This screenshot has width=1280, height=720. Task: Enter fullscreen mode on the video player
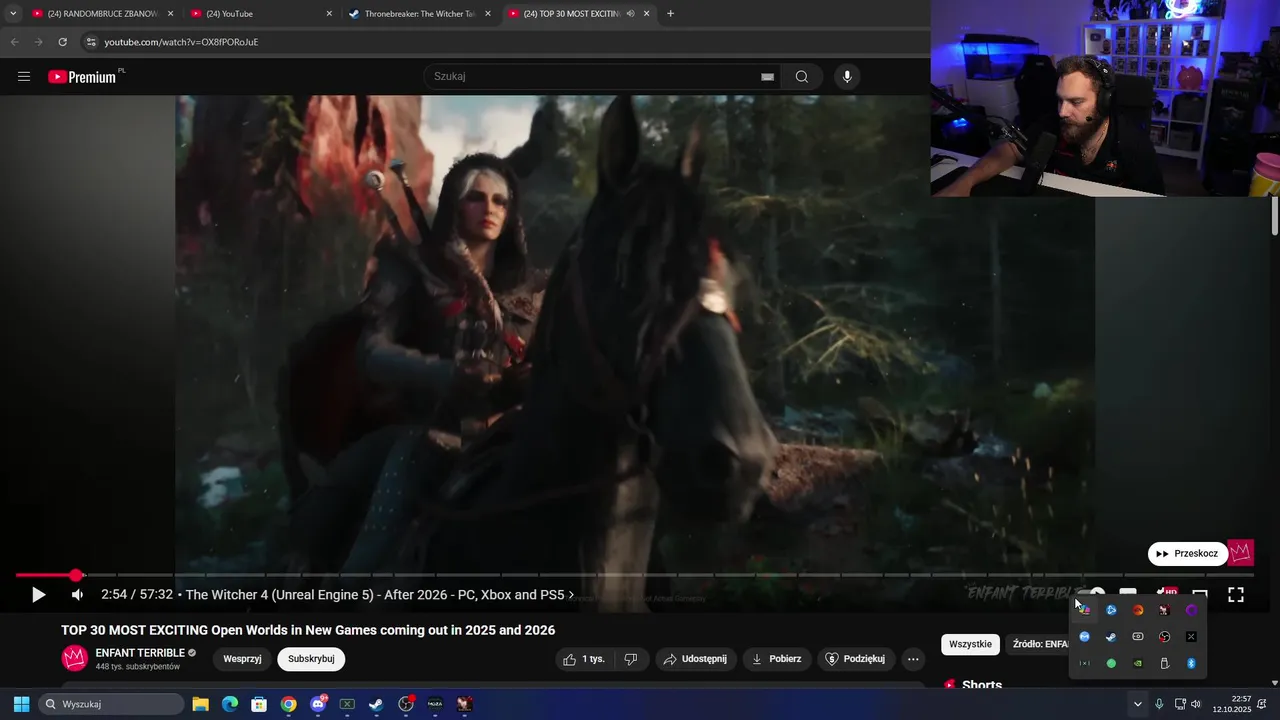[x=1236, y=595]
